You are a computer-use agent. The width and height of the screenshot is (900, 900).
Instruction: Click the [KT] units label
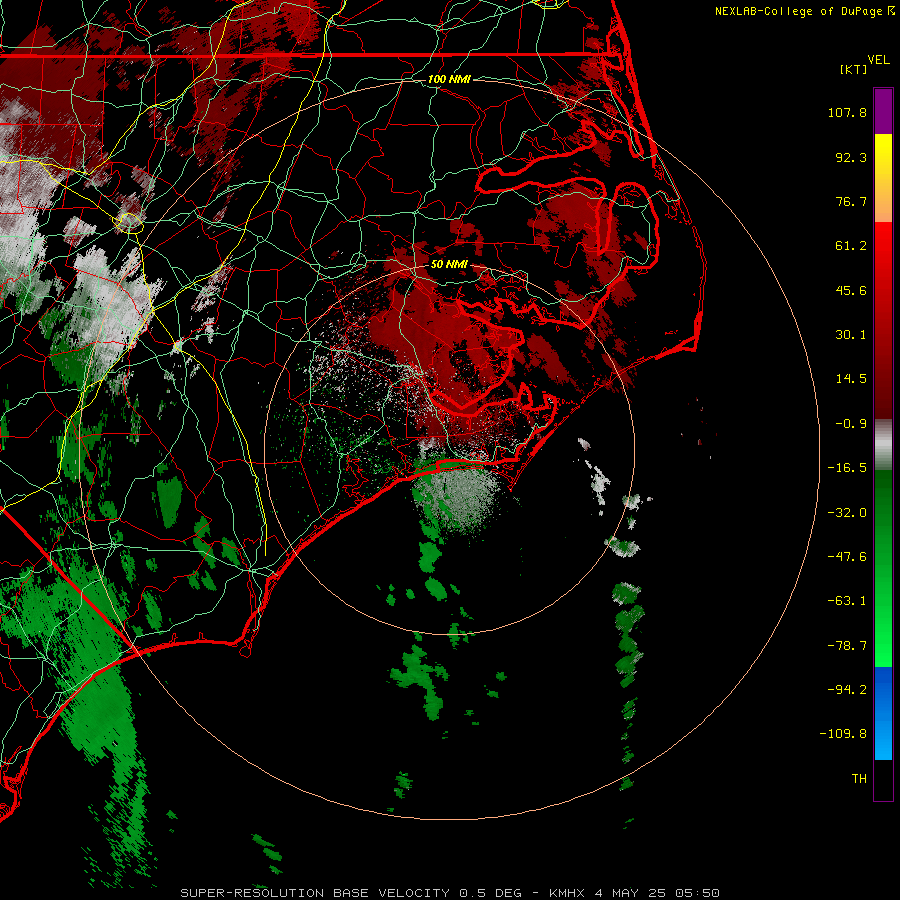coord(853,69)
